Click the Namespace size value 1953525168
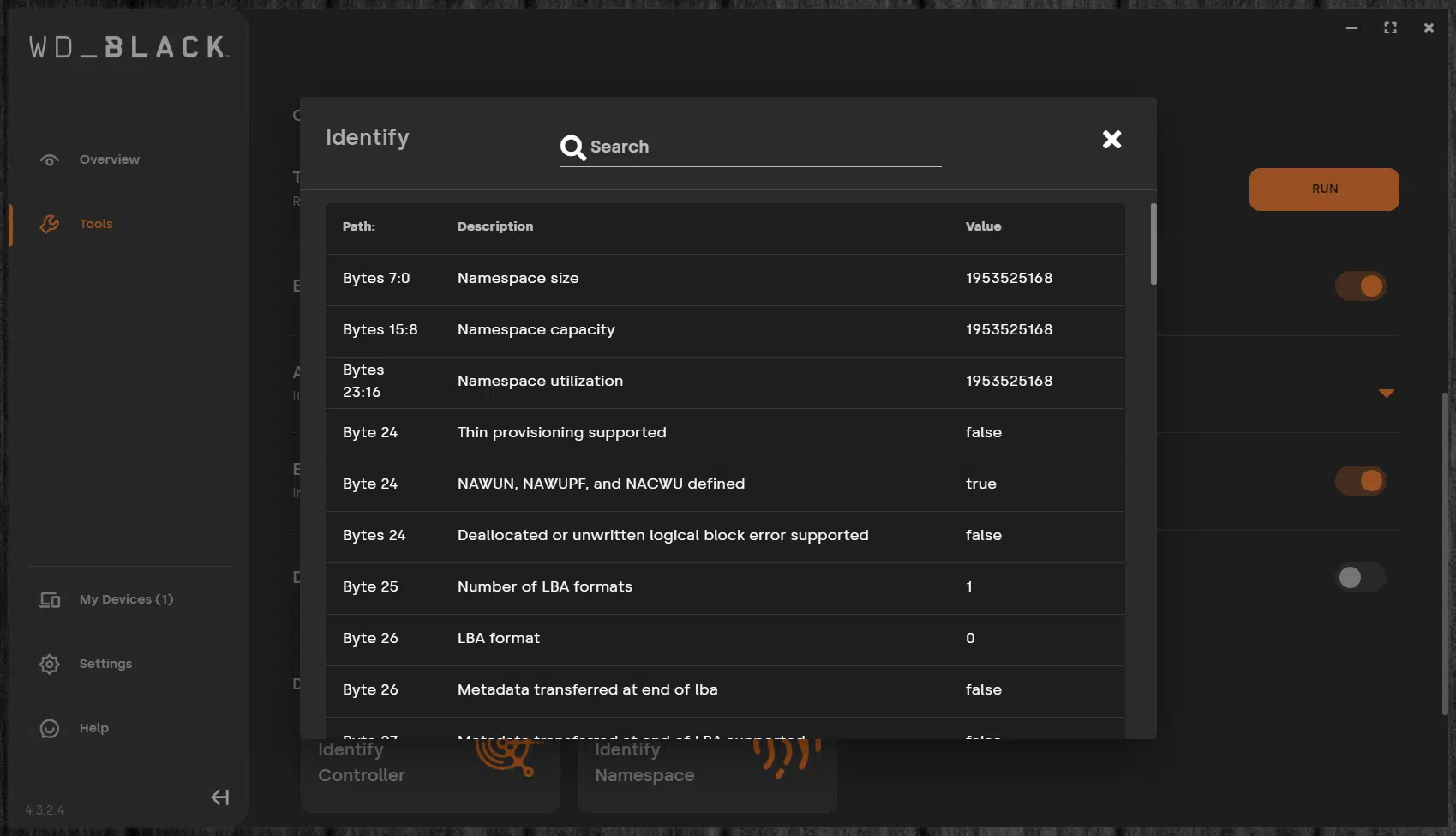Viewport: 1456px width, 836px height. point(1010,278)
